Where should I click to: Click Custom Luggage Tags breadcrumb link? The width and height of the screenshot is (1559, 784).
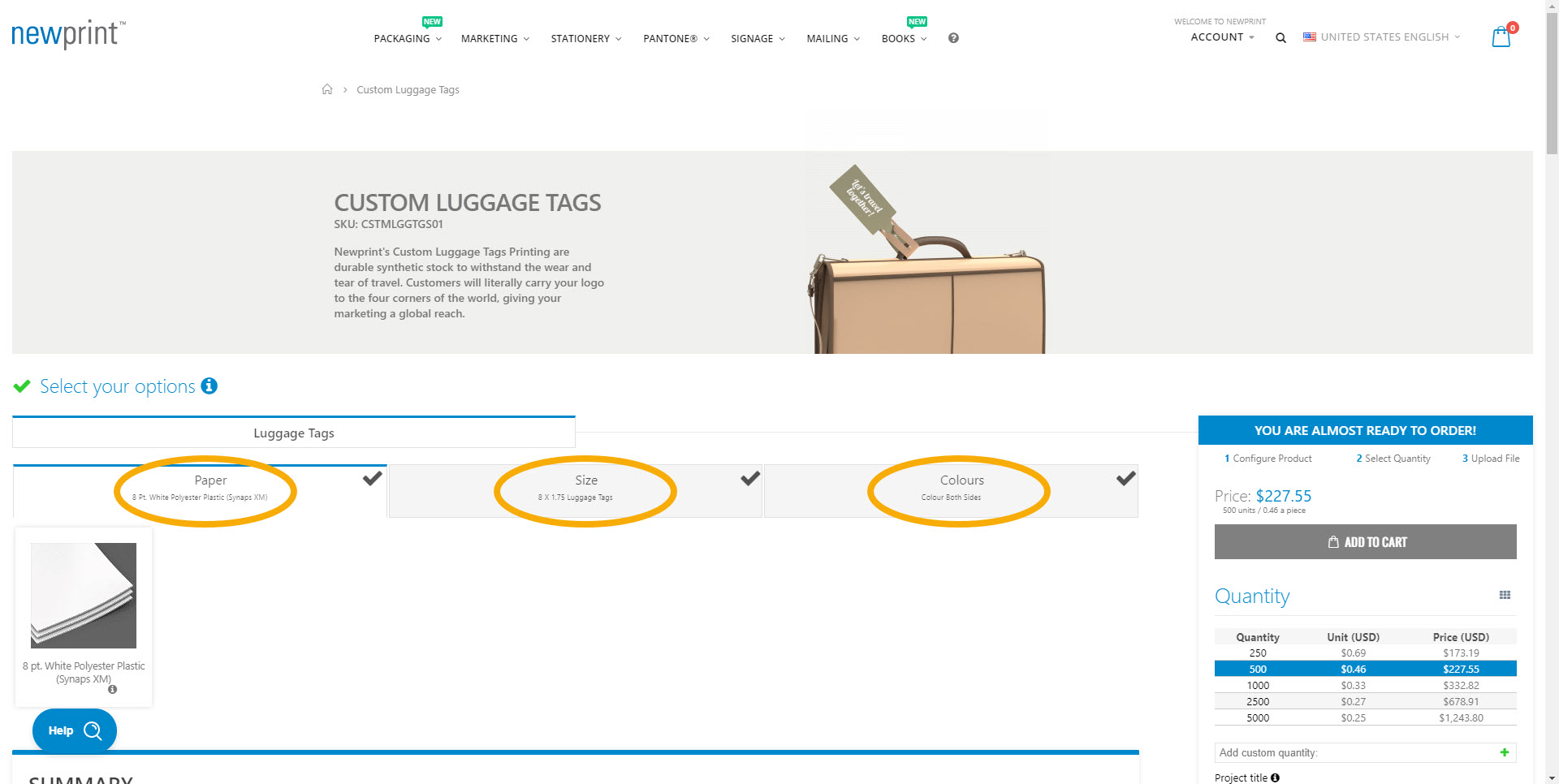tap(408, 89)
